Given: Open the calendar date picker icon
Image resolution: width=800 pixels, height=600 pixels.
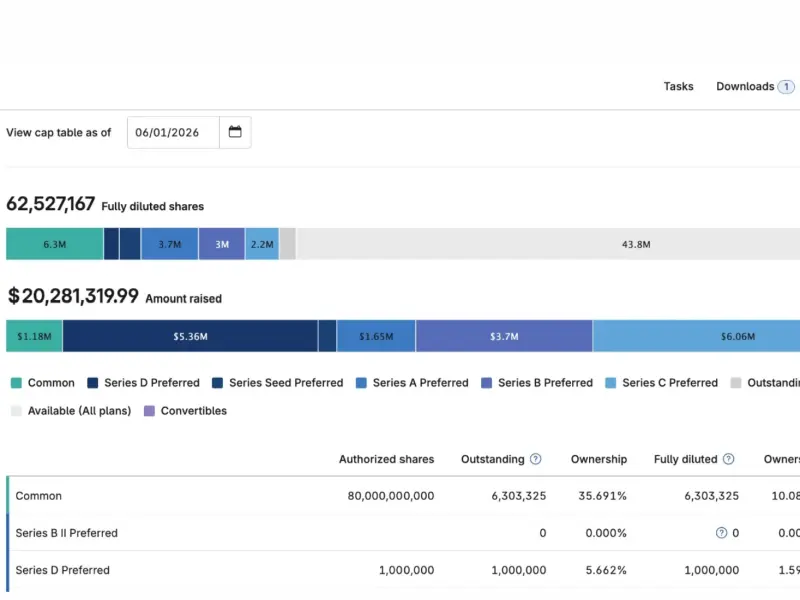Looking at the screenshot, I should tap(235, 132).
